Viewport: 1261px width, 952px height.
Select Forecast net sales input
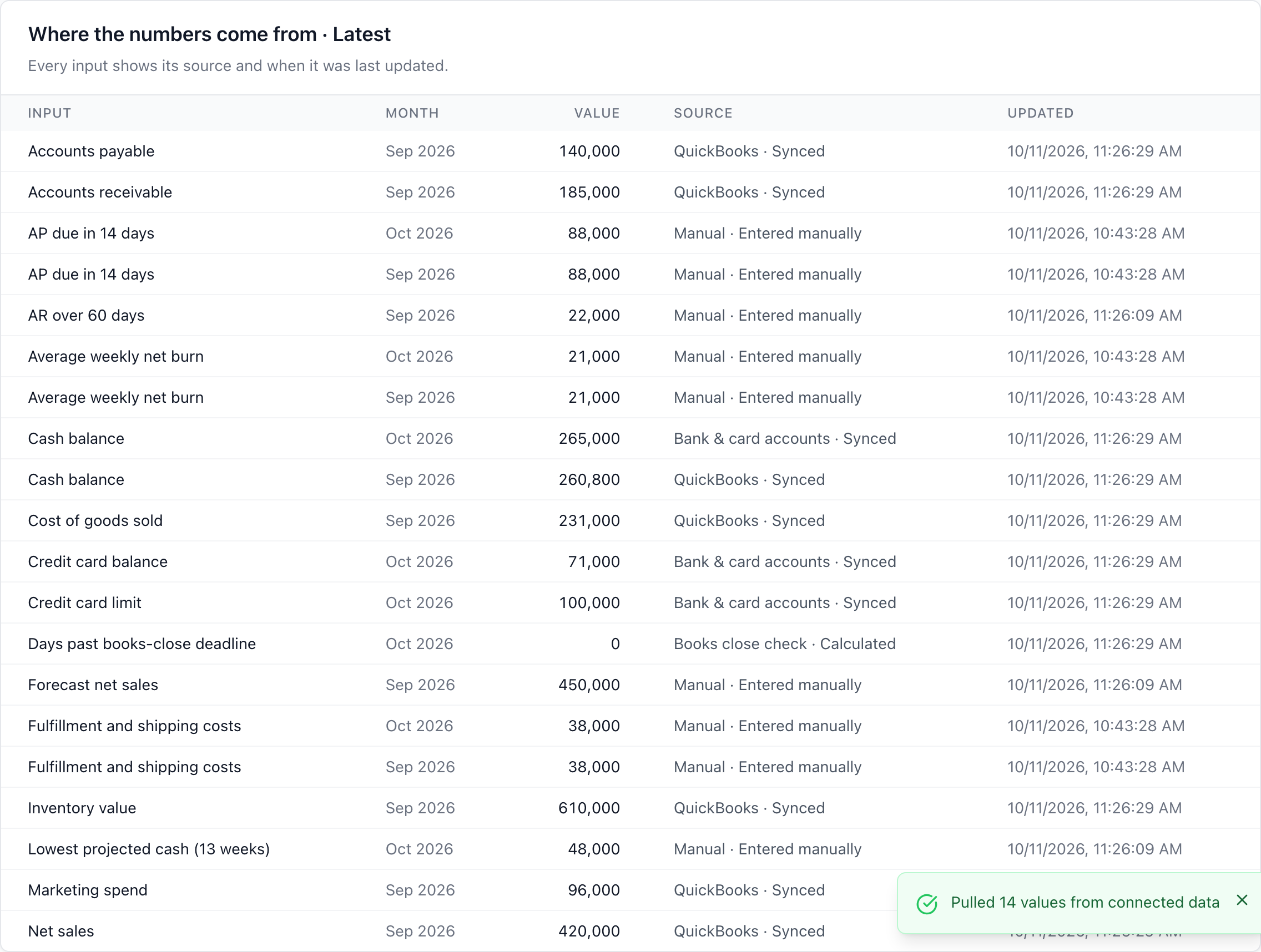(x=93, y=685)
